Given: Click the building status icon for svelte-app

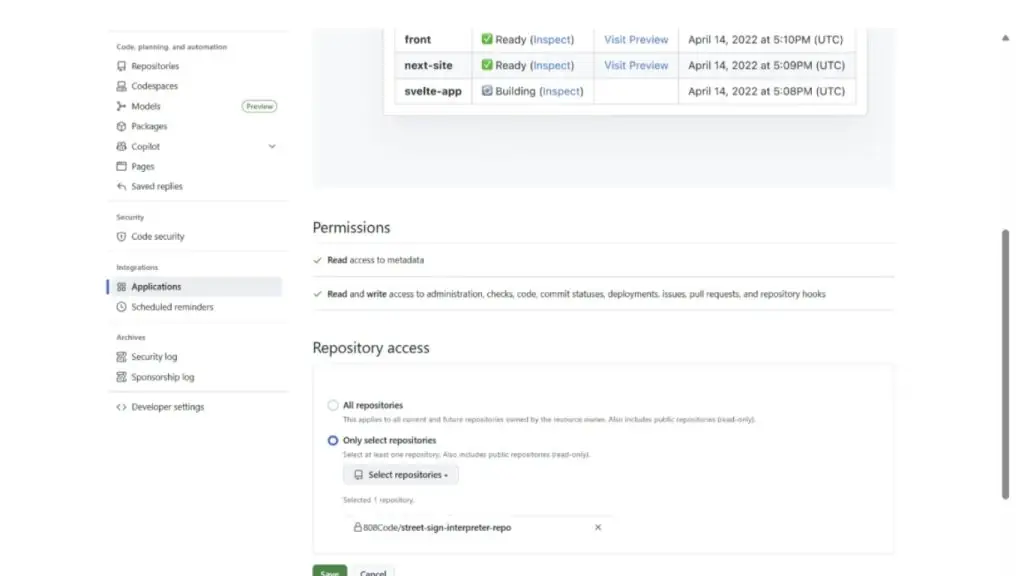Looking at the screenshot, I should pos(487,91).
